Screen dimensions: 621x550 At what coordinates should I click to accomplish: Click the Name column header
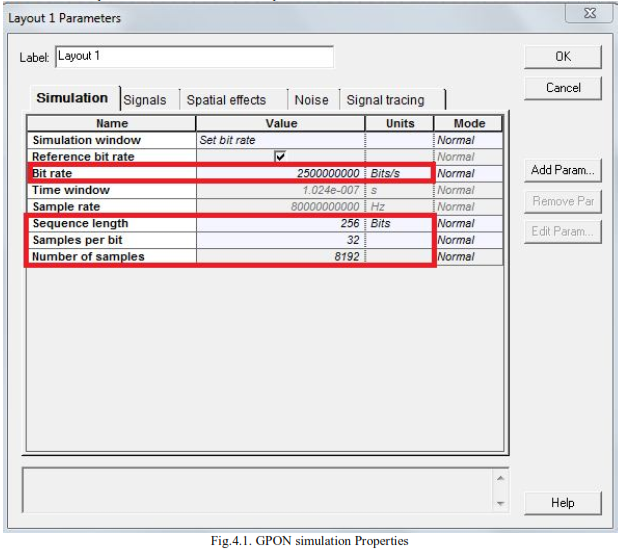(111, 124)
